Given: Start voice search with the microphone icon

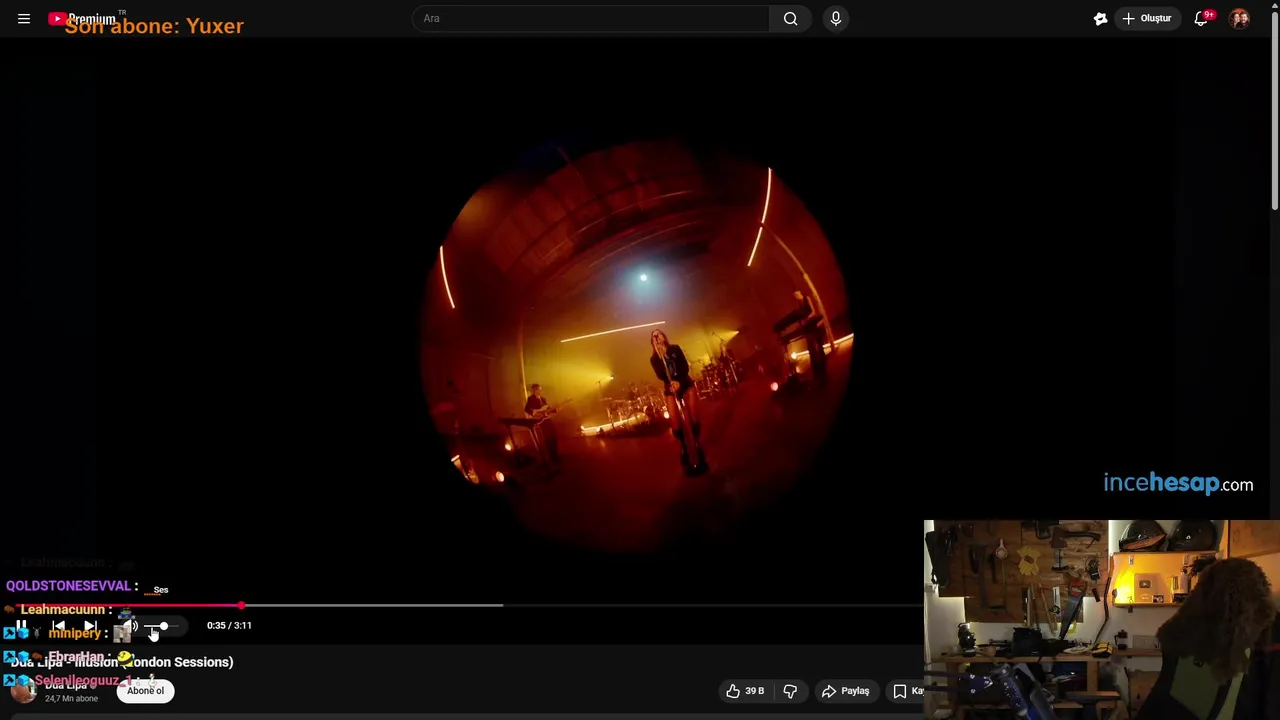Looking at the screenshot, I should [x=836, y=18].
